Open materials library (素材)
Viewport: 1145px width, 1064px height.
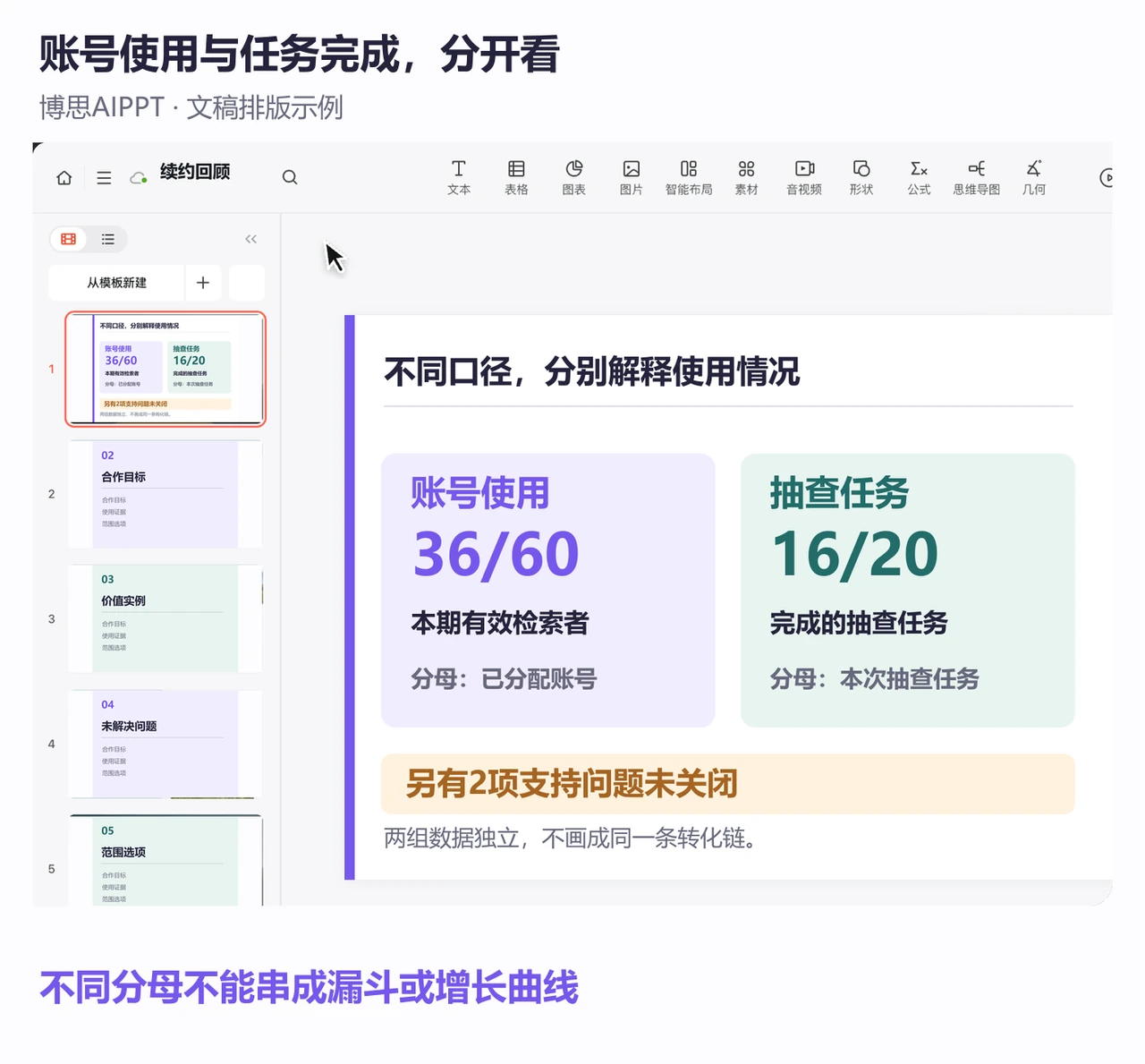click(x=747, y=177)
